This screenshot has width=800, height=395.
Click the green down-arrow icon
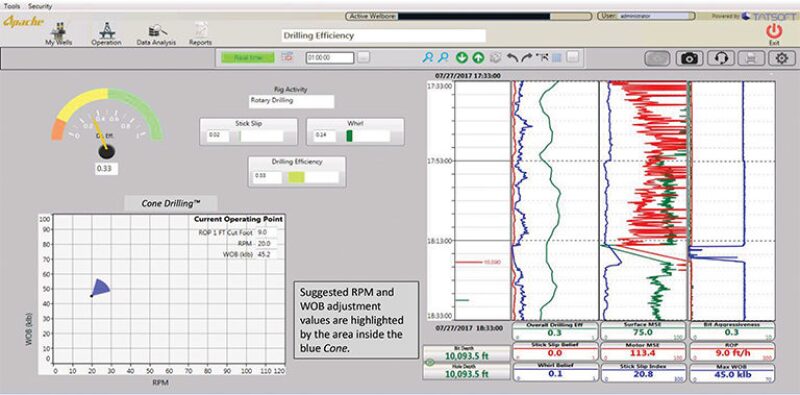tap(462, 58)
